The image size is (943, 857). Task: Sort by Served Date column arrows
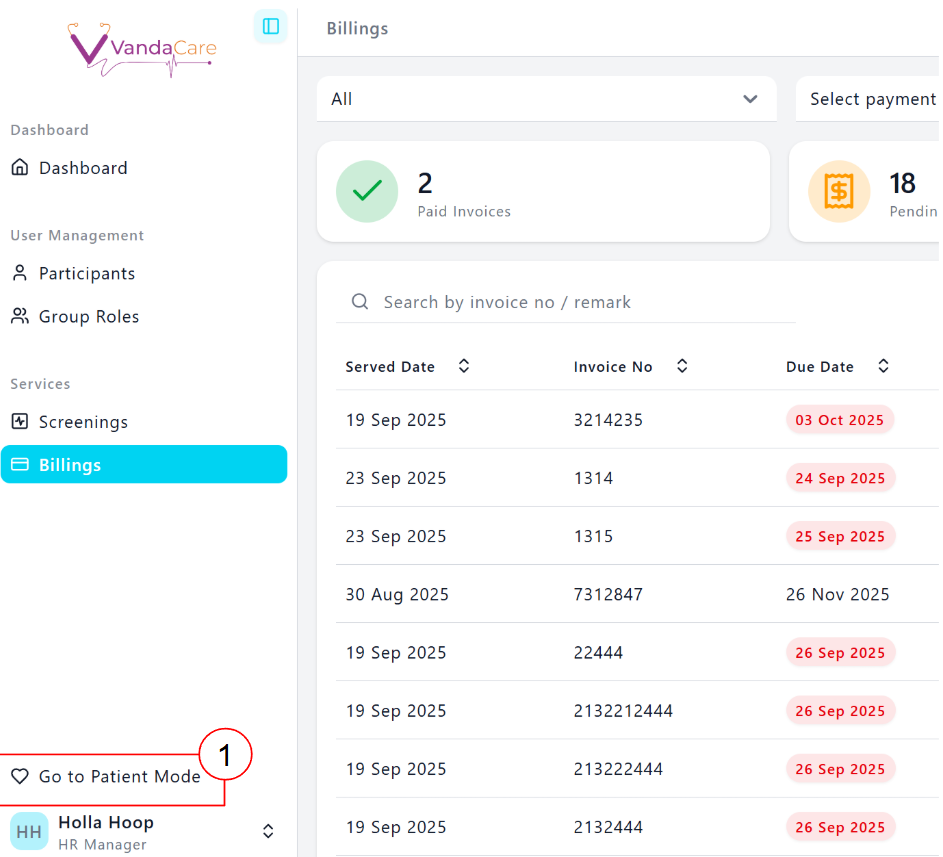coord(464,367)
